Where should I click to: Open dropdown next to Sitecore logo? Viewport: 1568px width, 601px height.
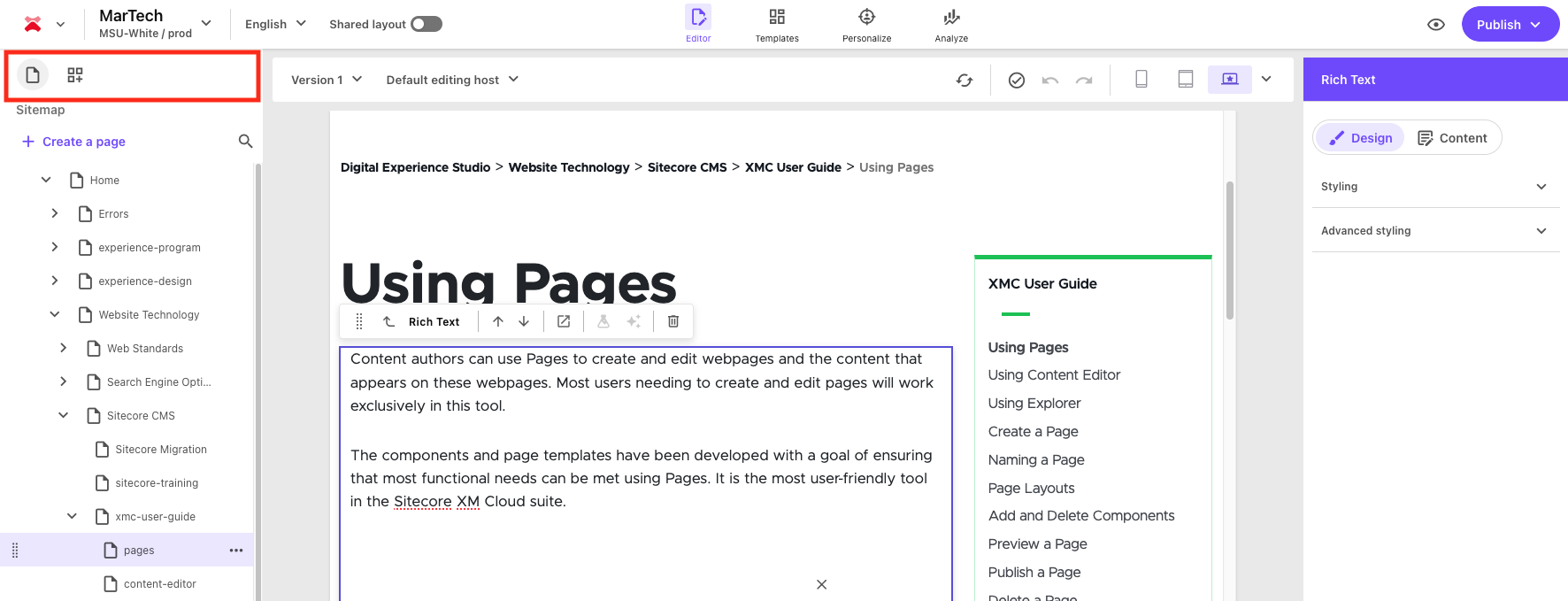tap(60, 25)
